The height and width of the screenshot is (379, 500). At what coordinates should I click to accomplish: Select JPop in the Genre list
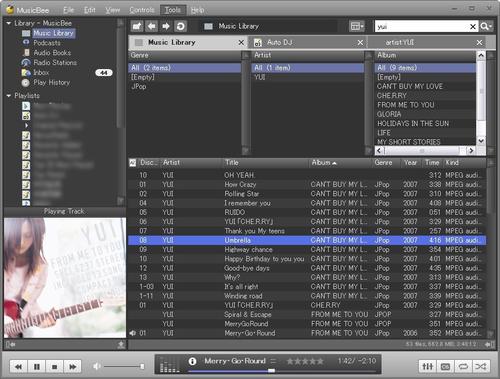[x=184, y=86]
